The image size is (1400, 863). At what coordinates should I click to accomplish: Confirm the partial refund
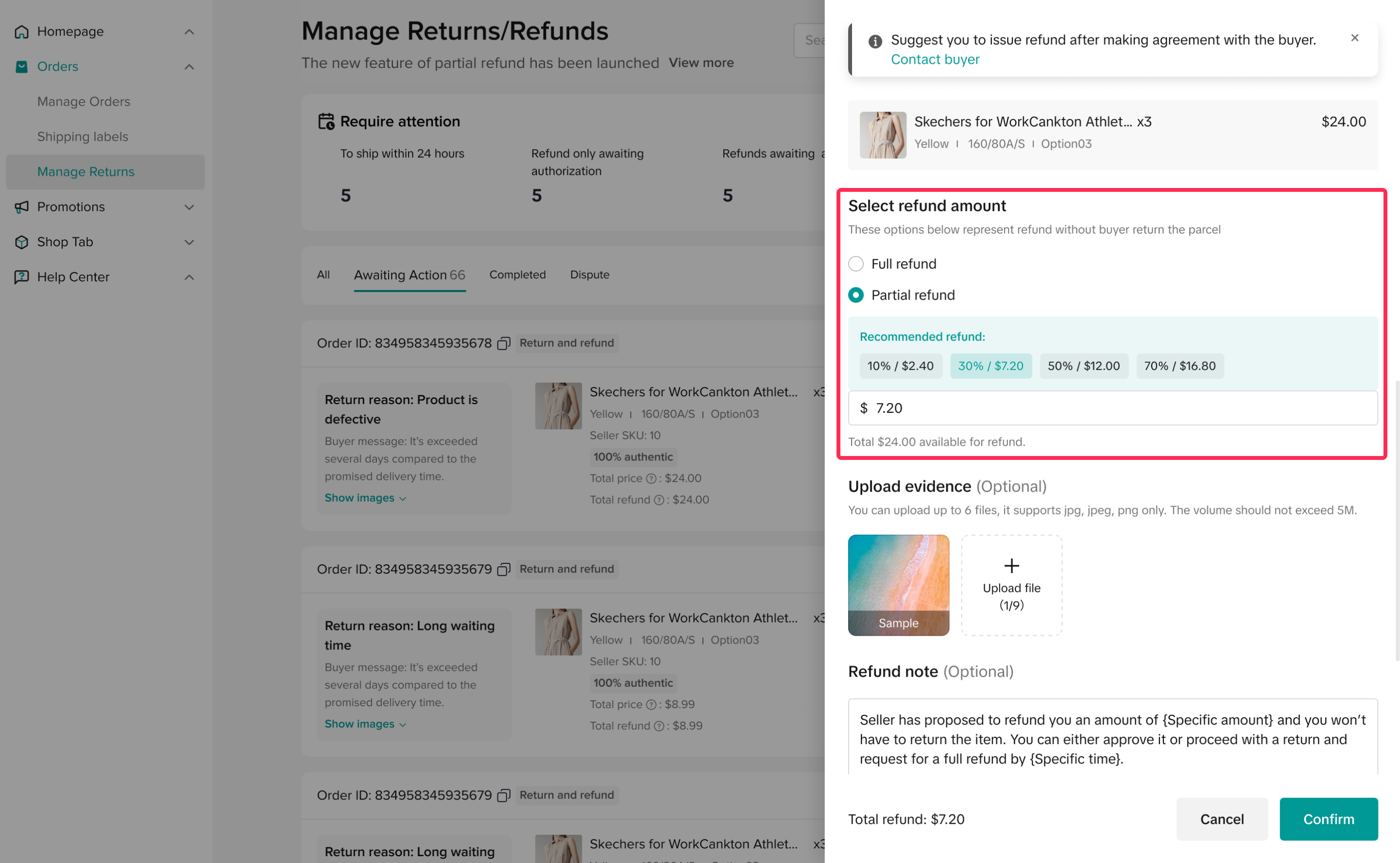point(1328,819)
